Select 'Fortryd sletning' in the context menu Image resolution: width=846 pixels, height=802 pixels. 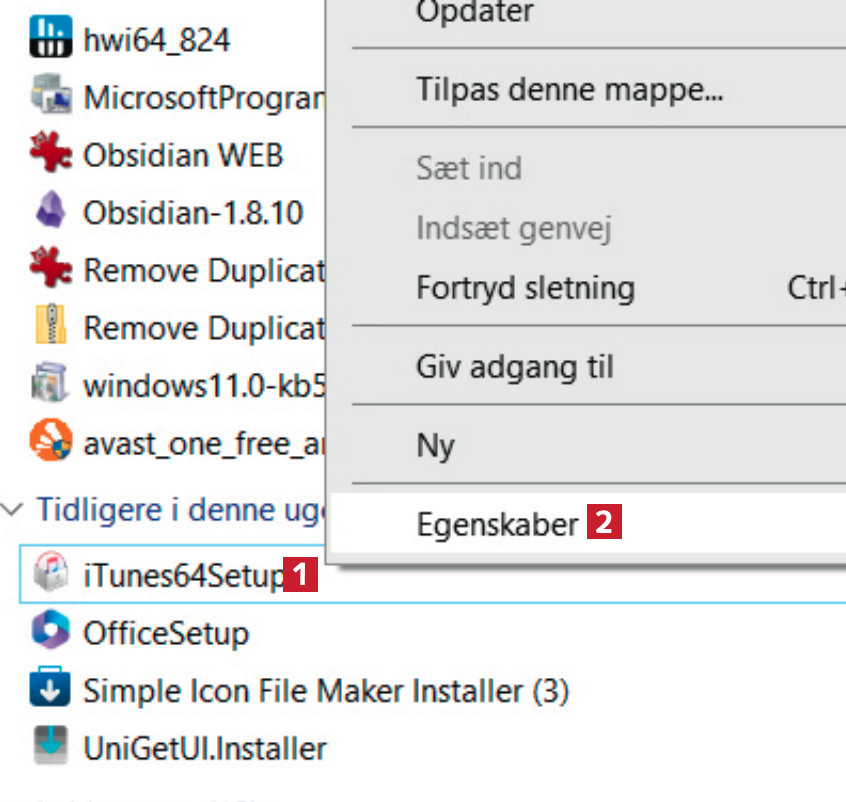525,289
